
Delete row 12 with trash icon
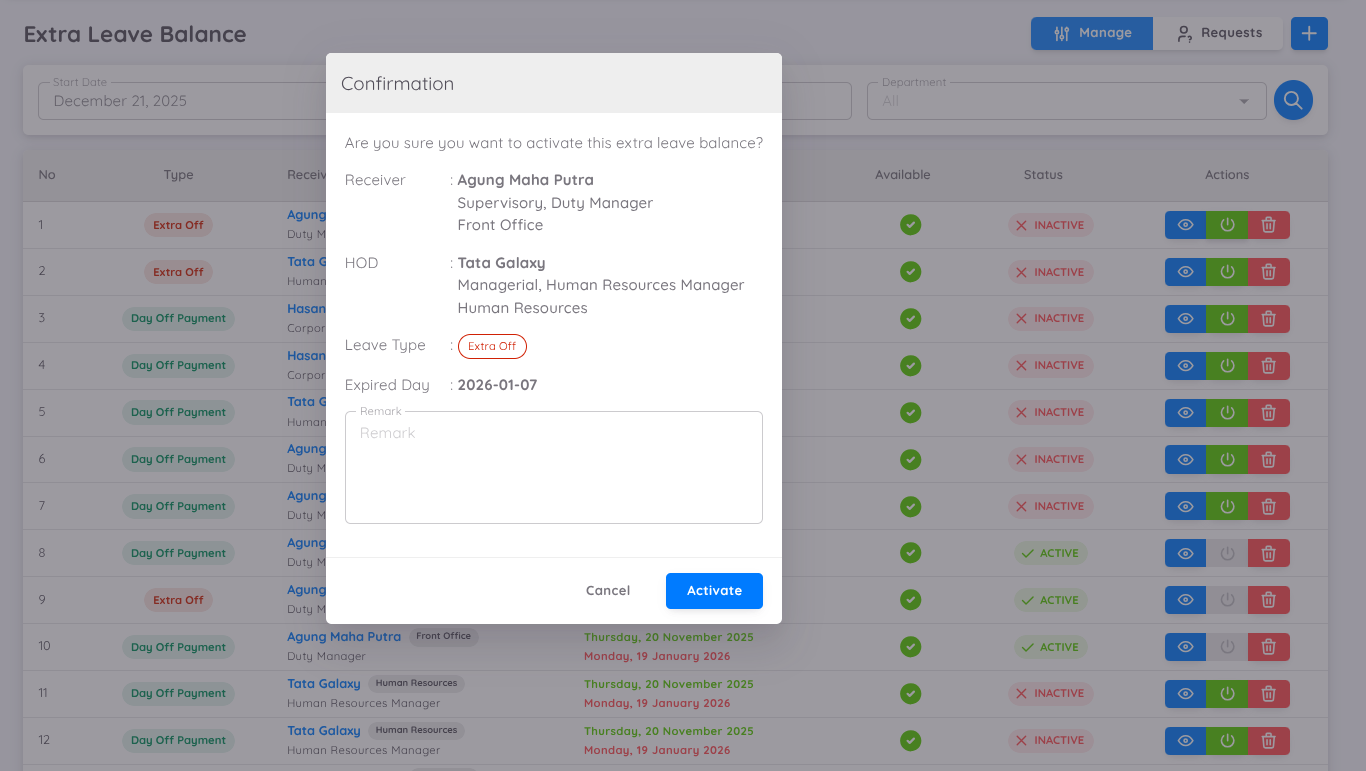[x=1268, y=741]
